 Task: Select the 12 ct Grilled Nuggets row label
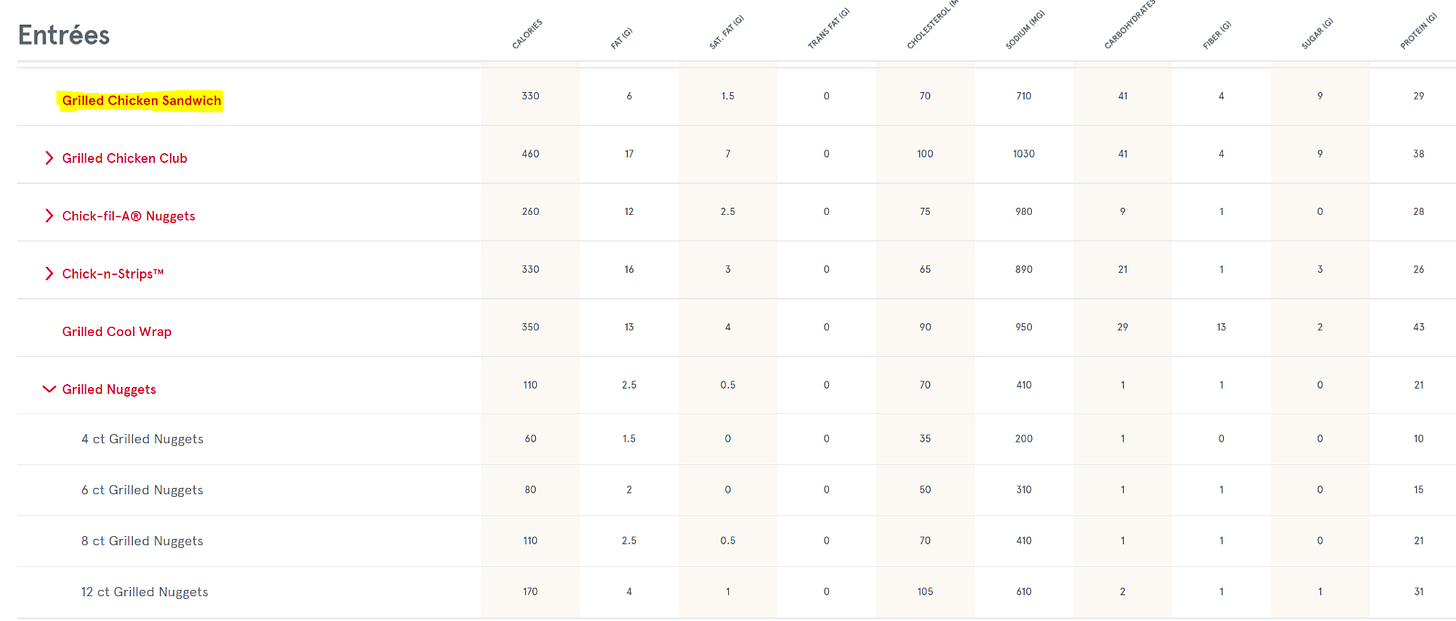click(145, 592)
